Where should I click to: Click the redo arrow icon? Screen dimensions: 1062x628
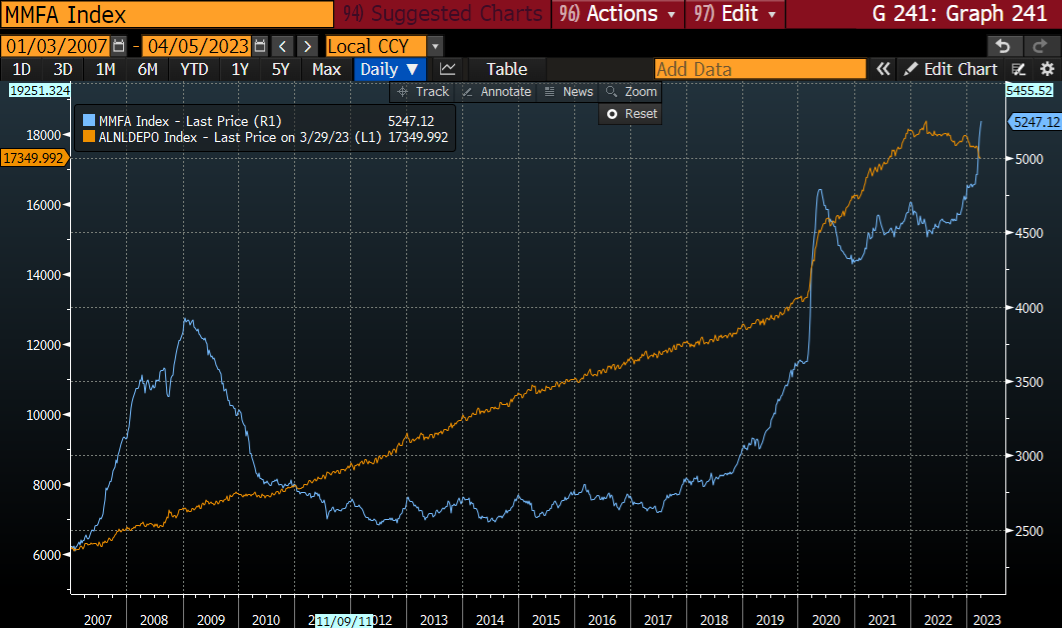1041,46
